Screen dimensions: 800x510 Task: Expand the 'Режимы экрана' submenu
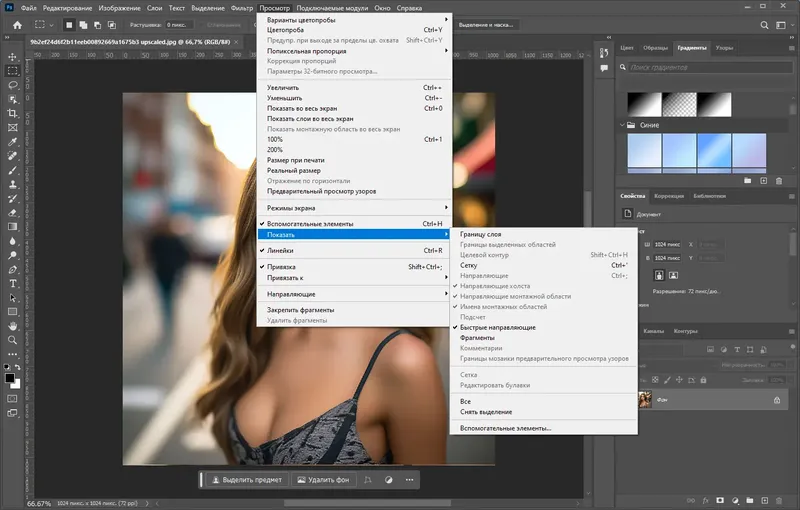click(x=291, y=207)
